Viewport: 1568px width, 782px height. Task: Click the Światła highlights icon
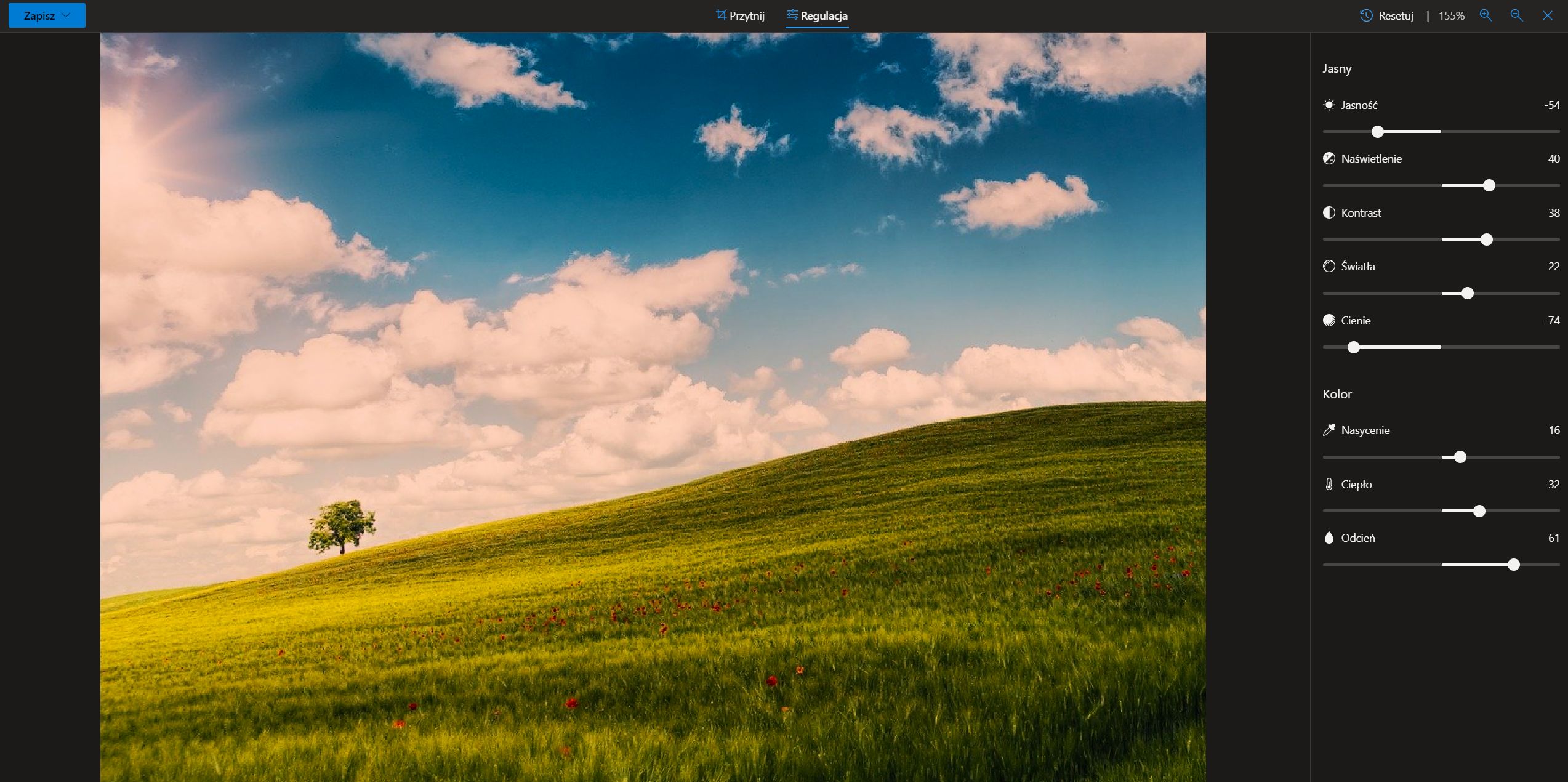pyautogui.click(x=1329, y=266)
